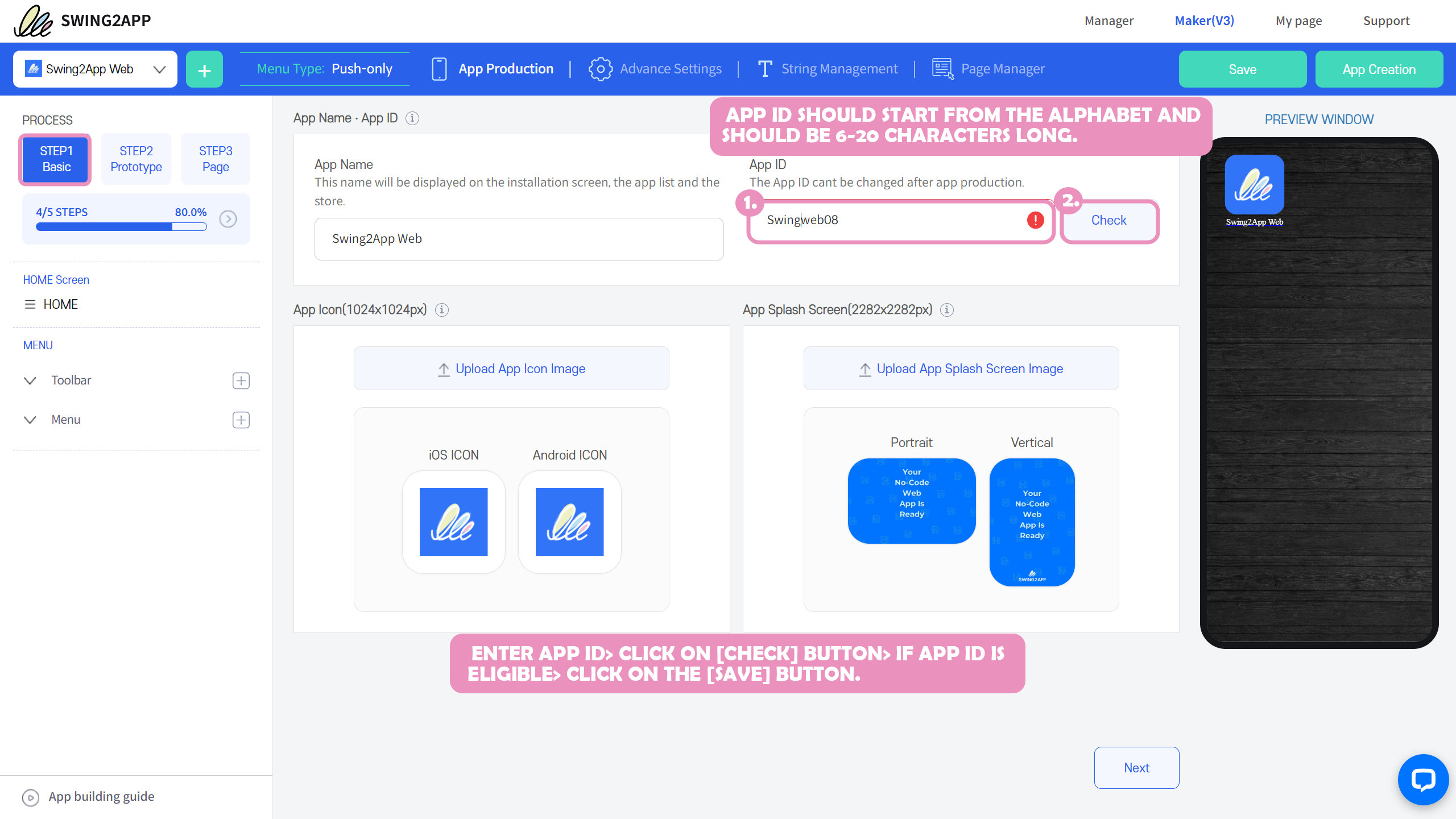Switch to STEP3 Page
The width and height of the screenshot is (1456, 819).
click(216, 159)
